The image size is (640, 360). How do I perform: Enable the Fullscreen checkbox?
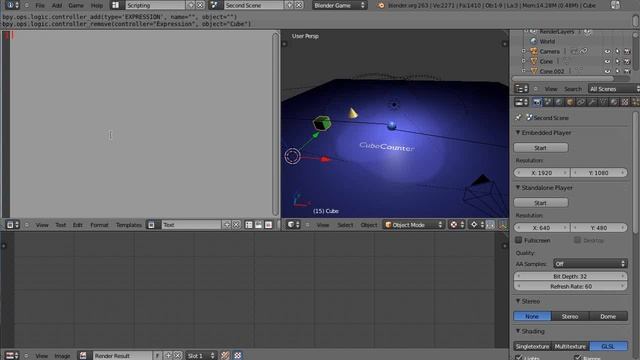519,240
